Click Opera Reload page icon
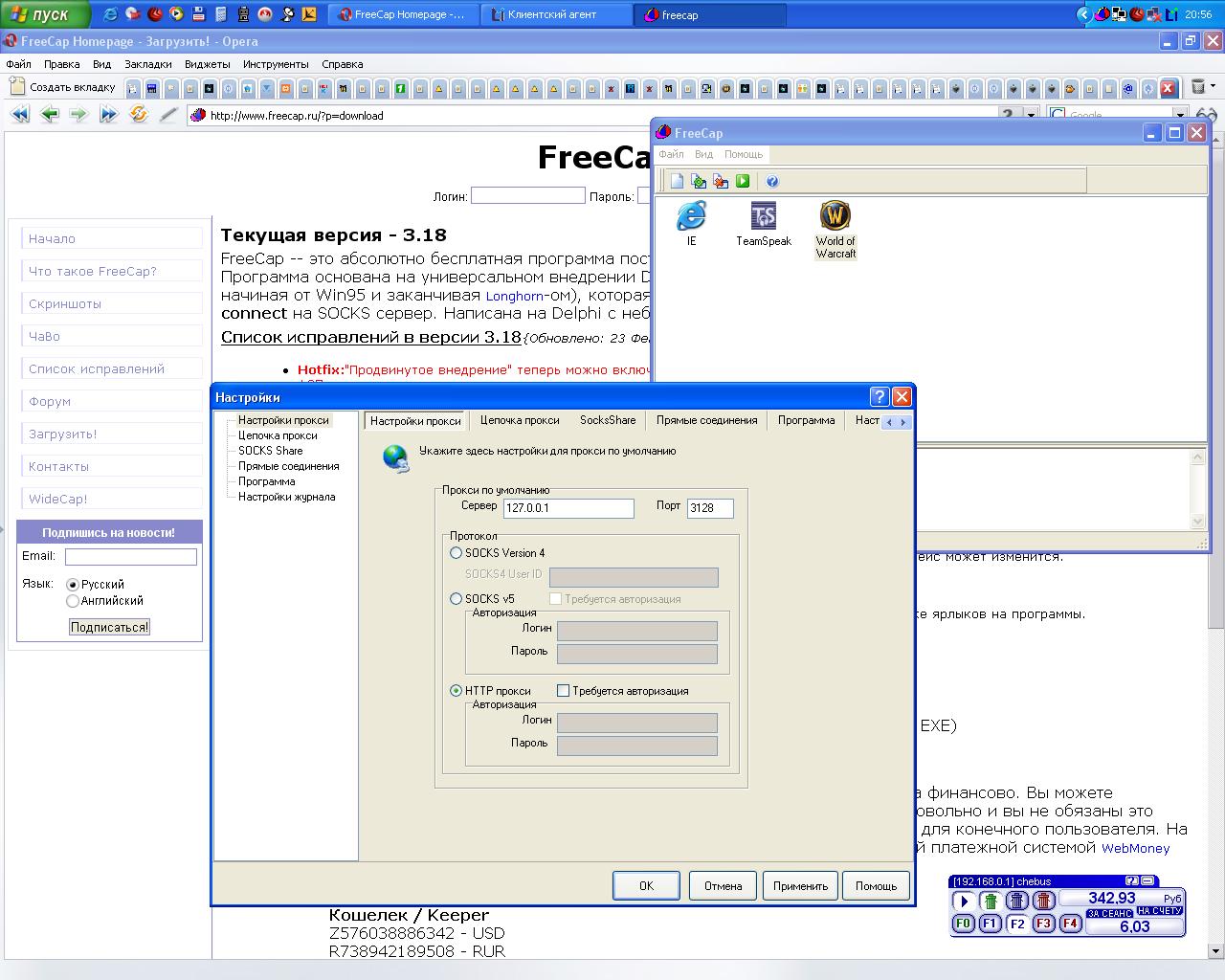Screen dimensions: 1225x980 [x=139, y=115]
